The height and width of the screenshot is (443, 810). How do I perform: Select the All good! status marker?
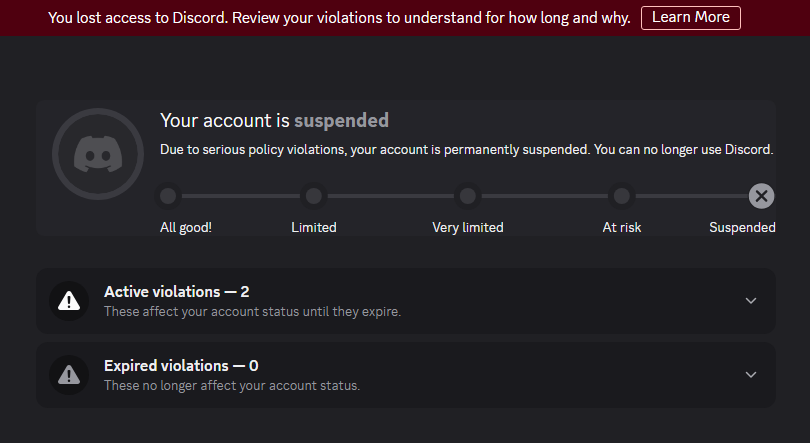pos(168,196)
